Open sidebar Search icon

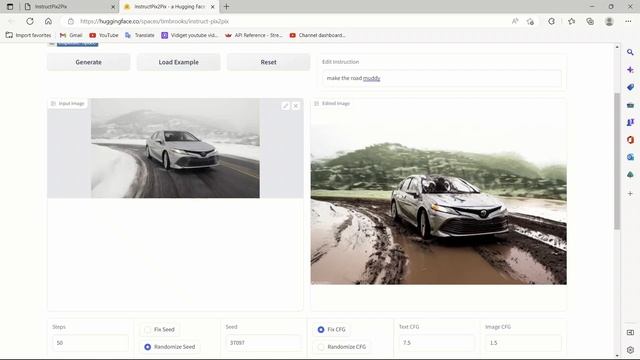[x=630, y=52]
